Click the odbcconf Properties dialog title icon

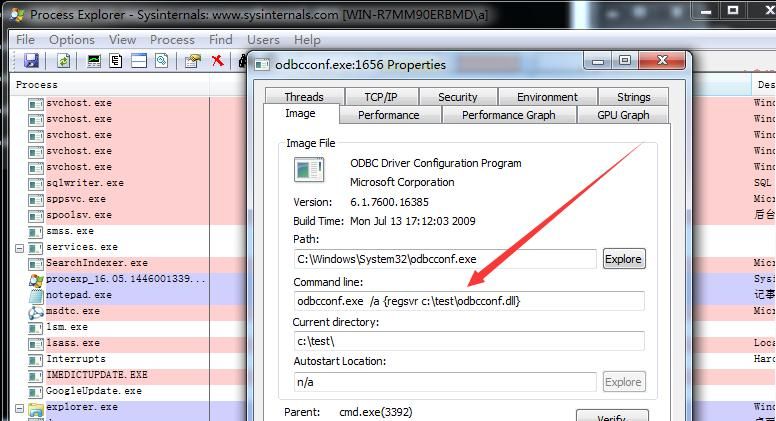(x=262, y=64)
